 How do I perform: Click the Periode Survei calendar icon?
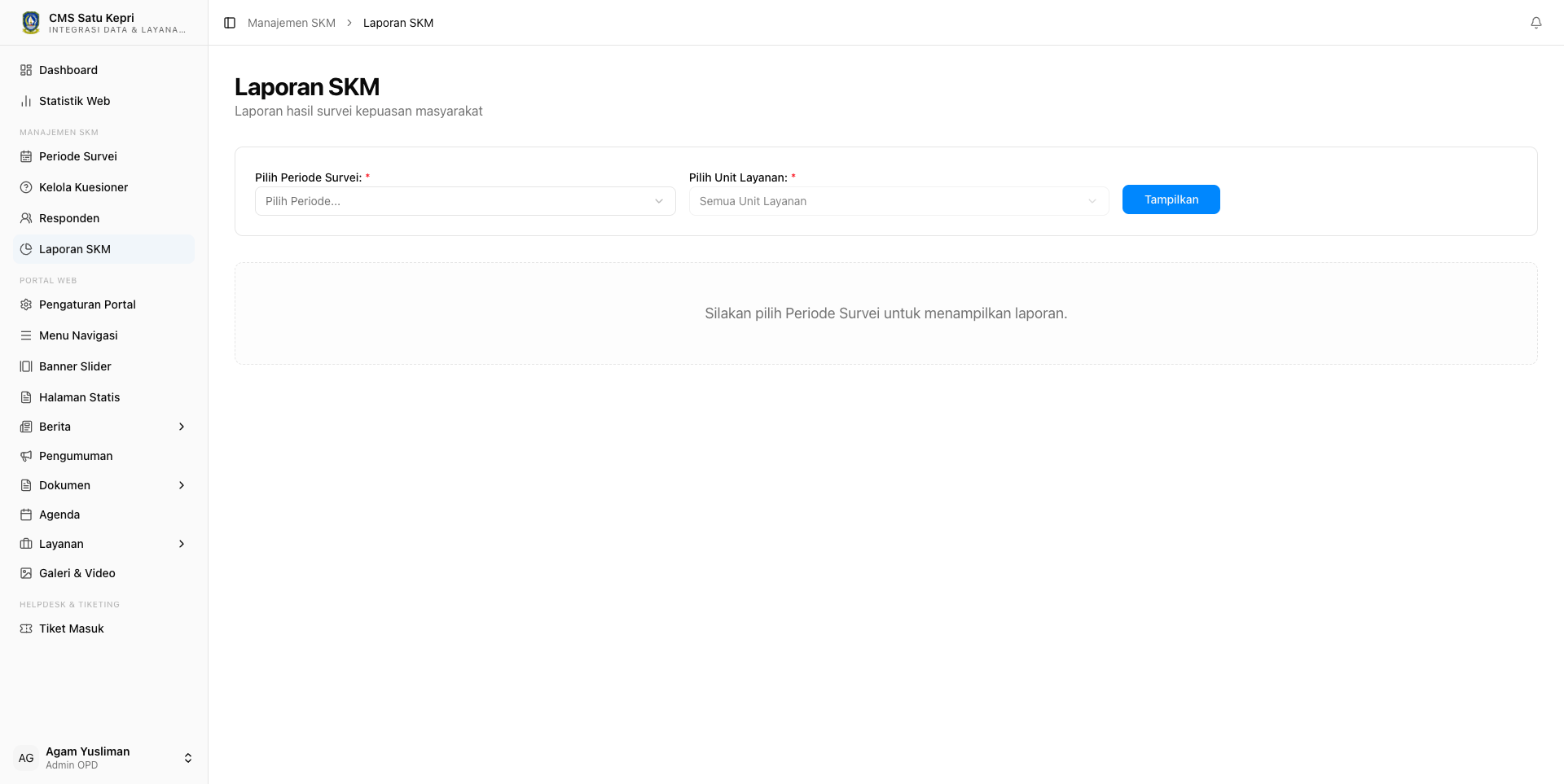(26, 156)
